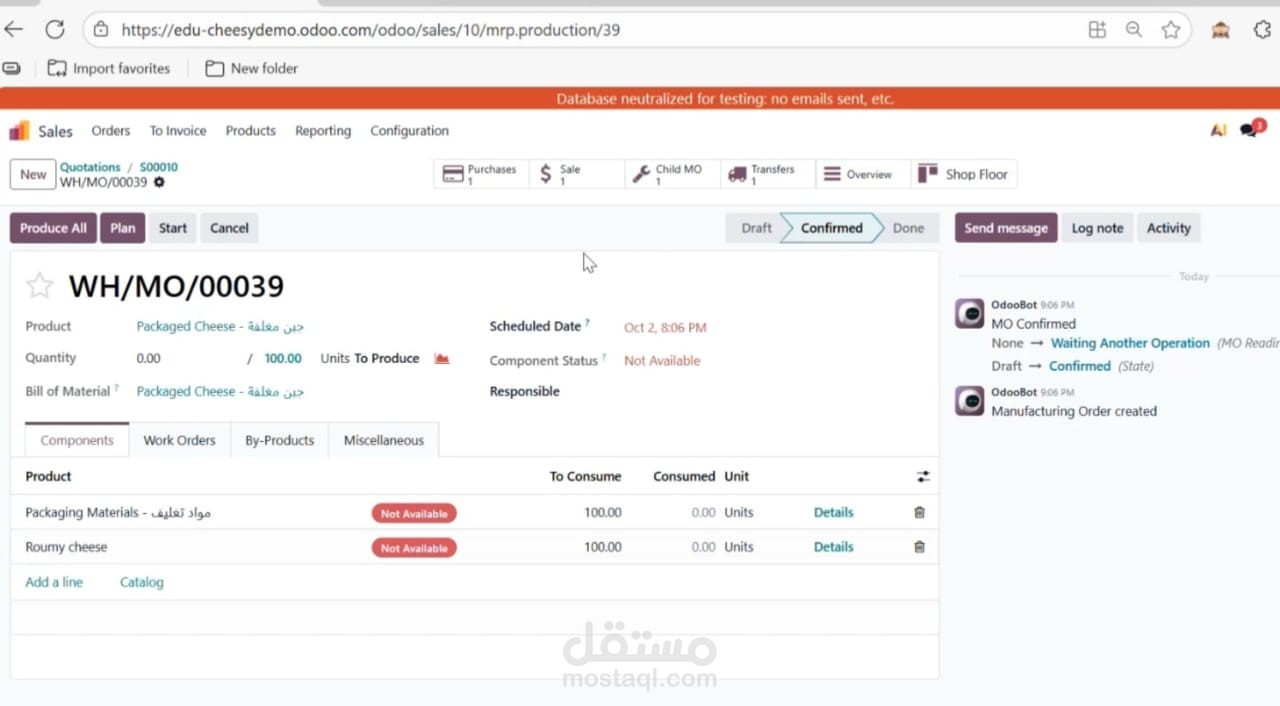Open the Configuration menu
Viewport: 1280px width, 706px height.
pyautogui.click(x=409, y=131)
